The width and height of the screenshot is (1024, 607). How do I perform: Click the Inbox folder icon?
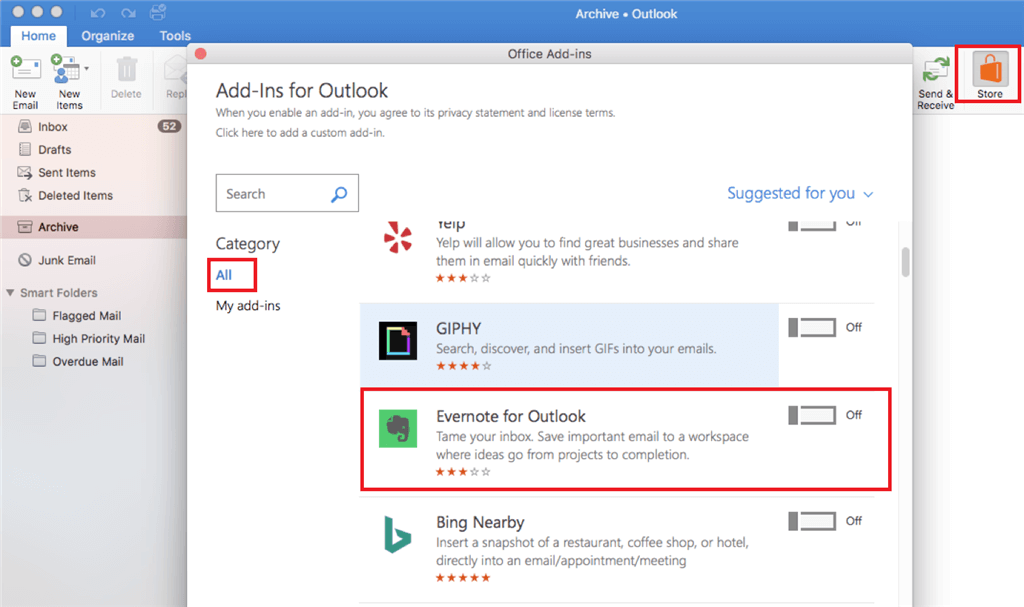(x=25, y=126)
